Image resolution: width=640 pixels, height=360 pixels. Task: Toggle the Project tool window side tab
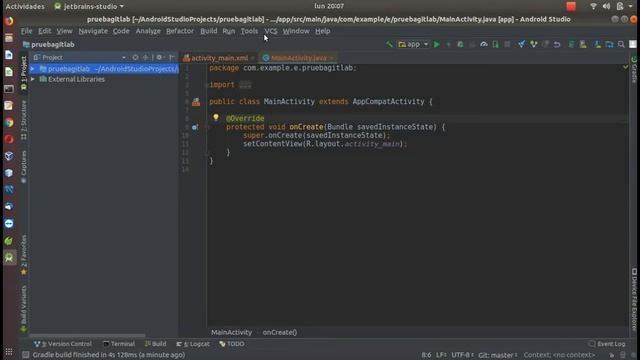24,73
